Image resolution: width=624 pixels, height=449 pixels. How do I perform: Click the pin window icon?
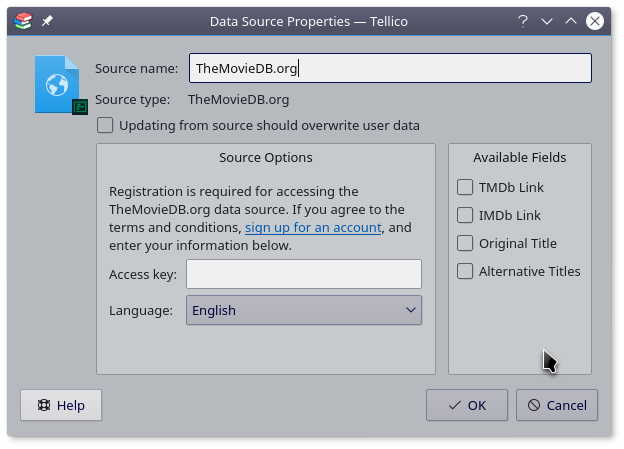pyautogui.click(x=47, y=20)
